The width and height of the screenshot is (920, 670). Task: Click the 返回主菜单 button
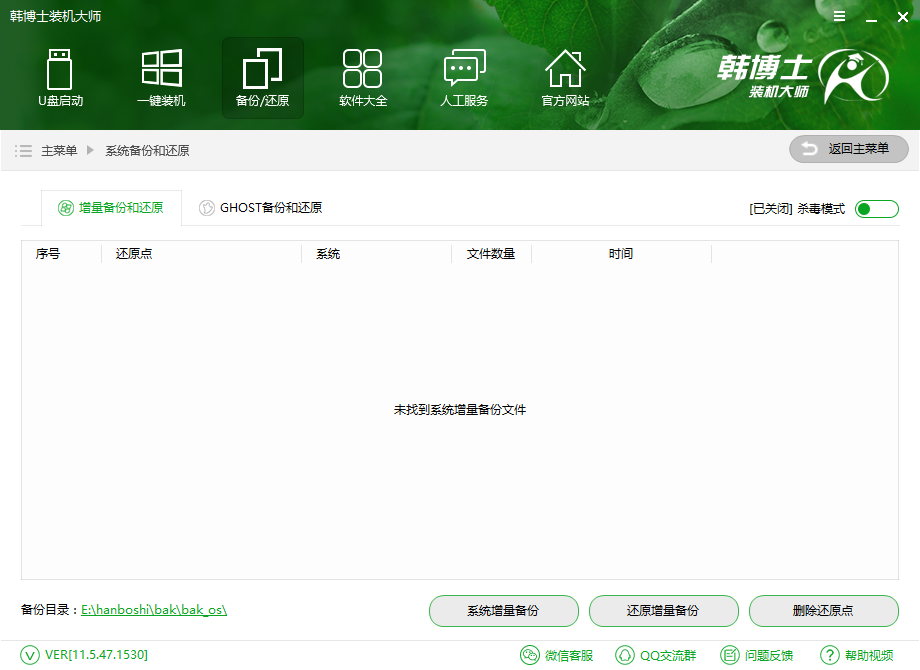pyautogui.click(x=848, y=149)
